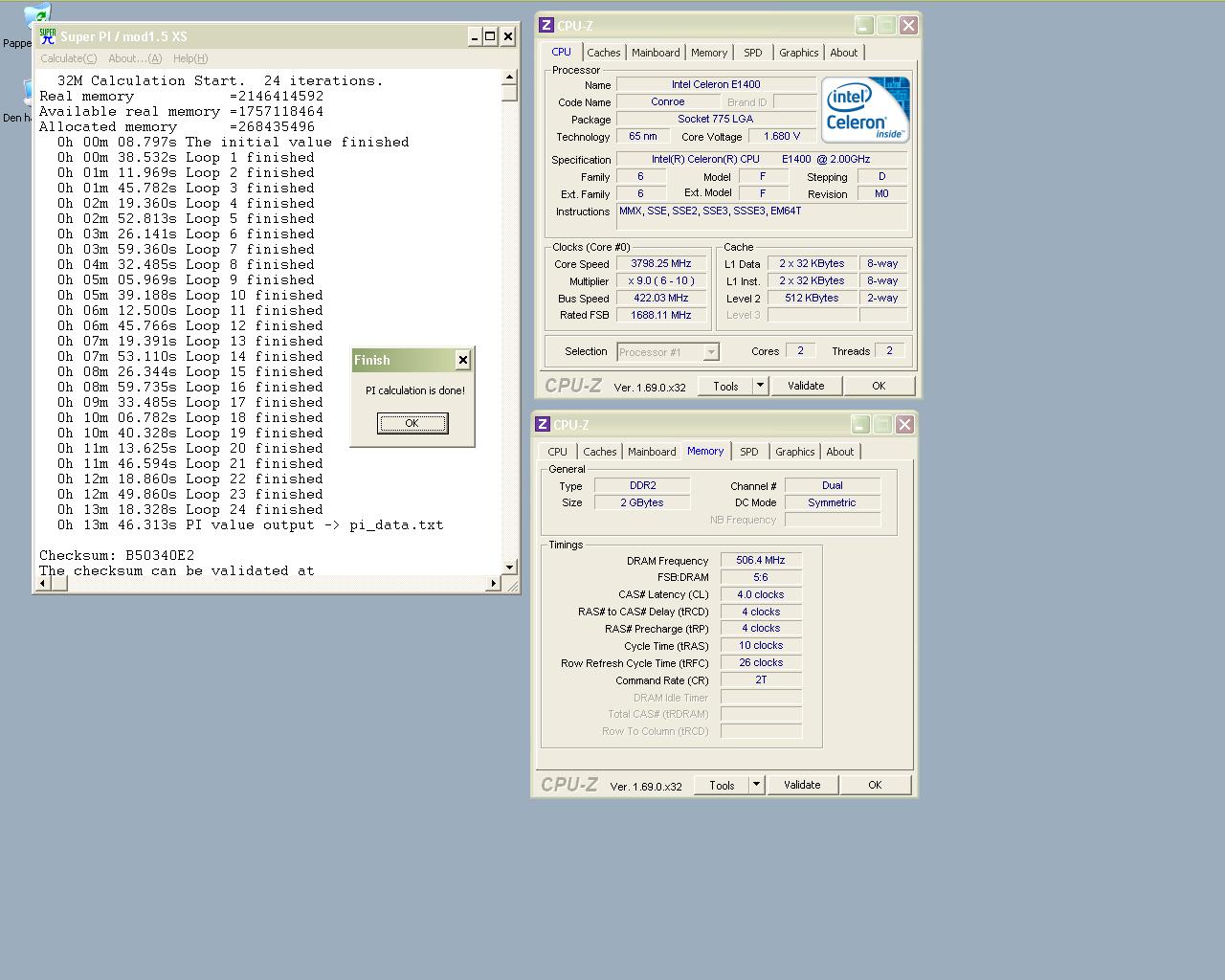1225x980 pixels.
Task: Click Super PI vertical scrollbar up arrow
Action: click(510, 77)
